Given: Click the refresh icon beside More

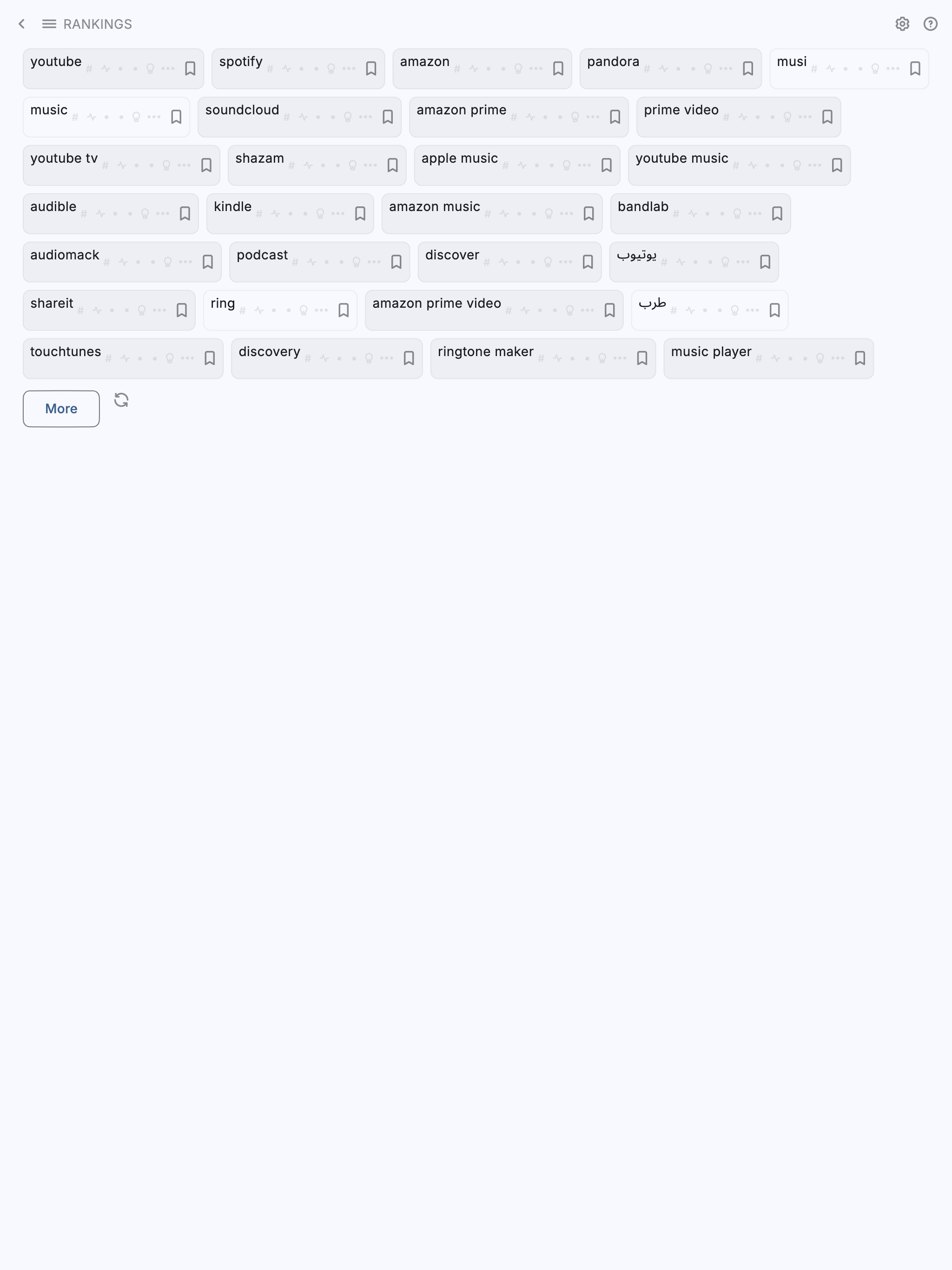Looking at the screenshot, I should (121, 400).
